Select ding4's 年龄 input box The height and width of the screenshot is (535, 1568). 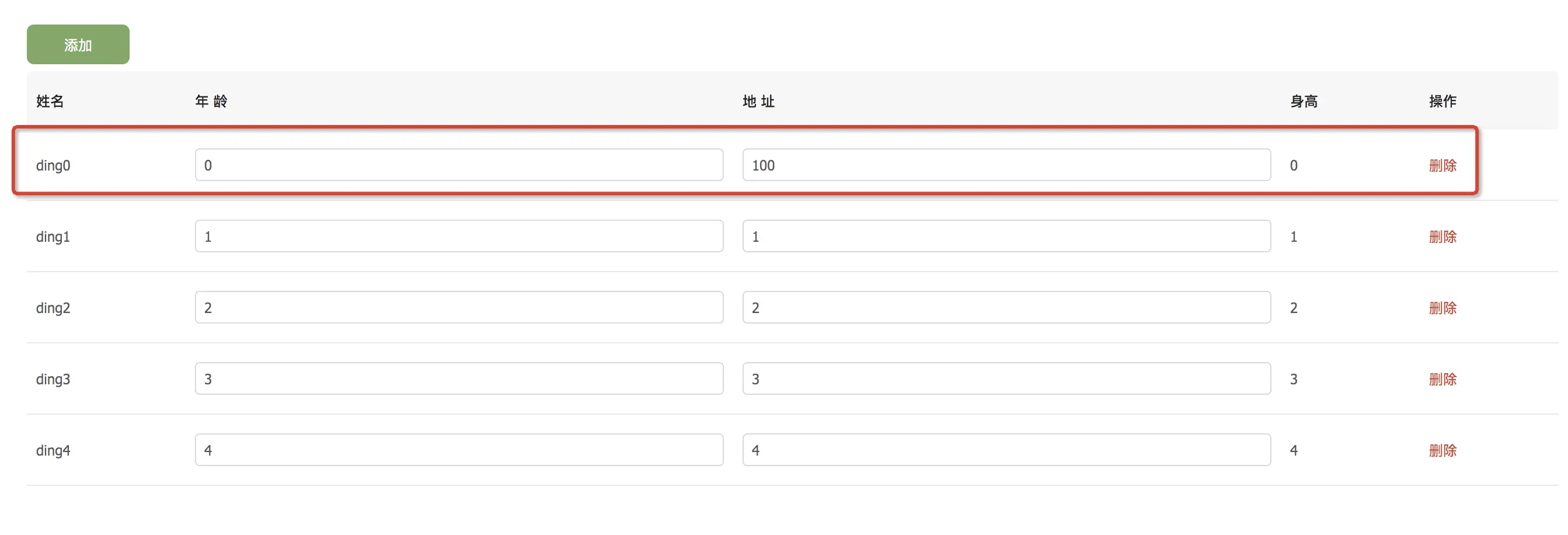pos(459,450)
